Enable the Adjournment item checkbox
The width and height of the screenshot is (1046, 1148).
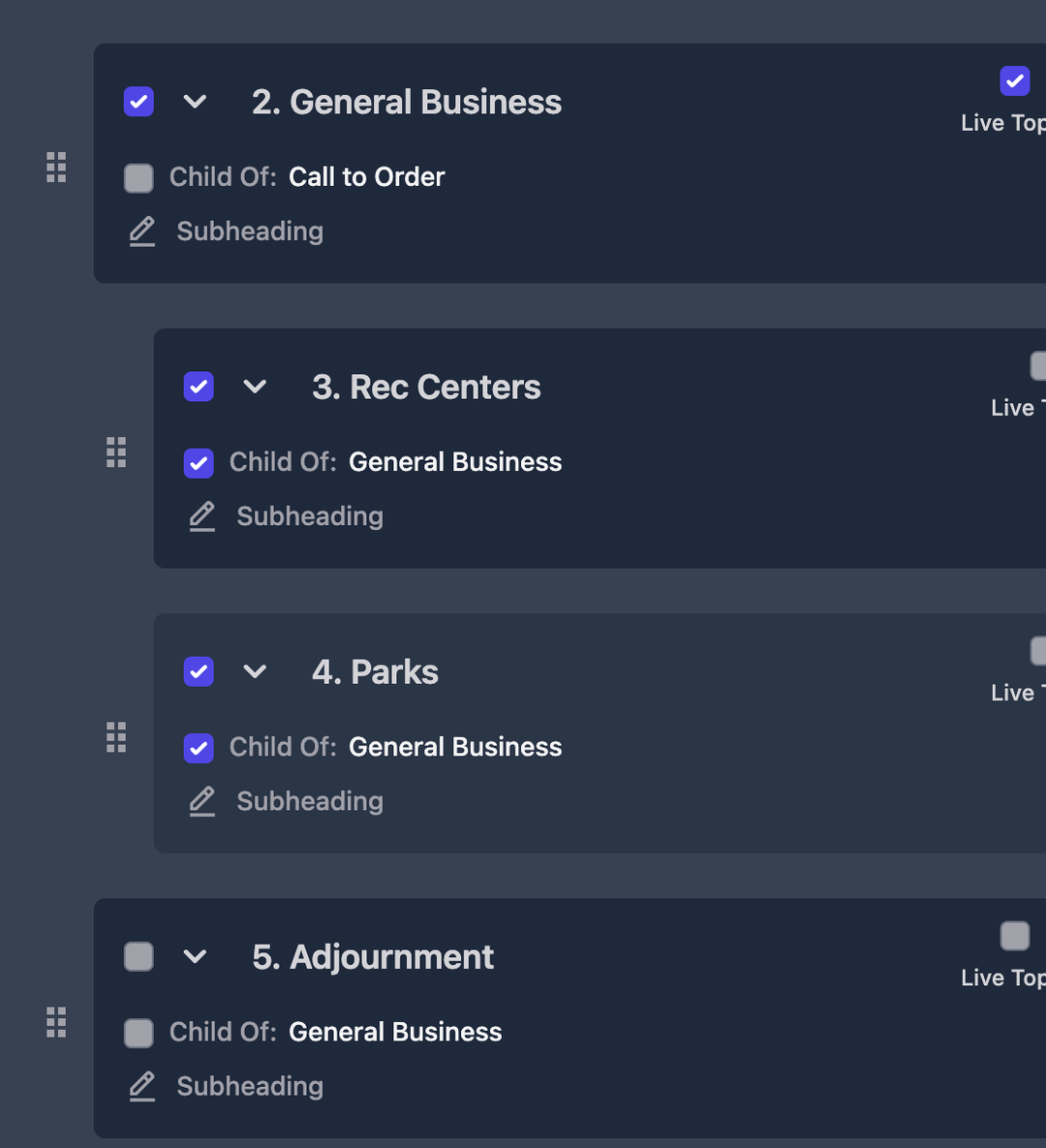pyautogui.click(x=138, y=957)
